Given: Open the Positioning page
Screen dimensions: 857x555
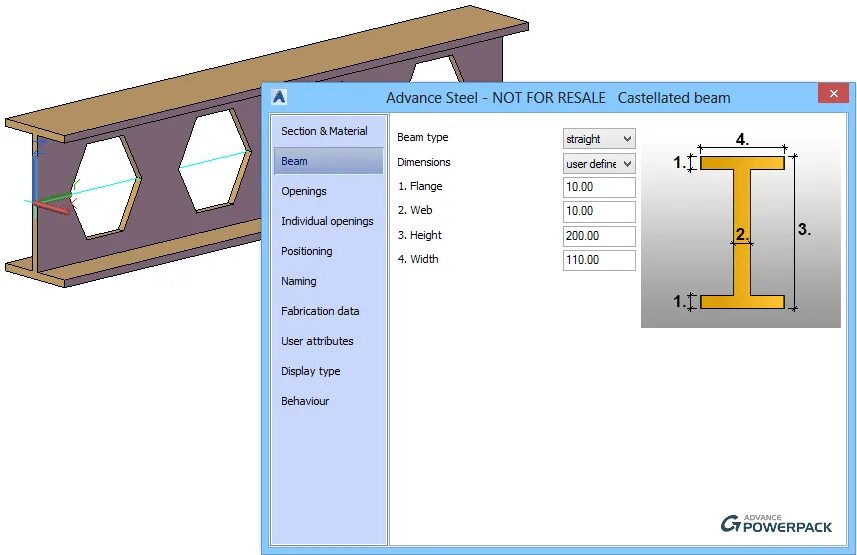Looking at the screenshot, I should click(x=307, y=252).
